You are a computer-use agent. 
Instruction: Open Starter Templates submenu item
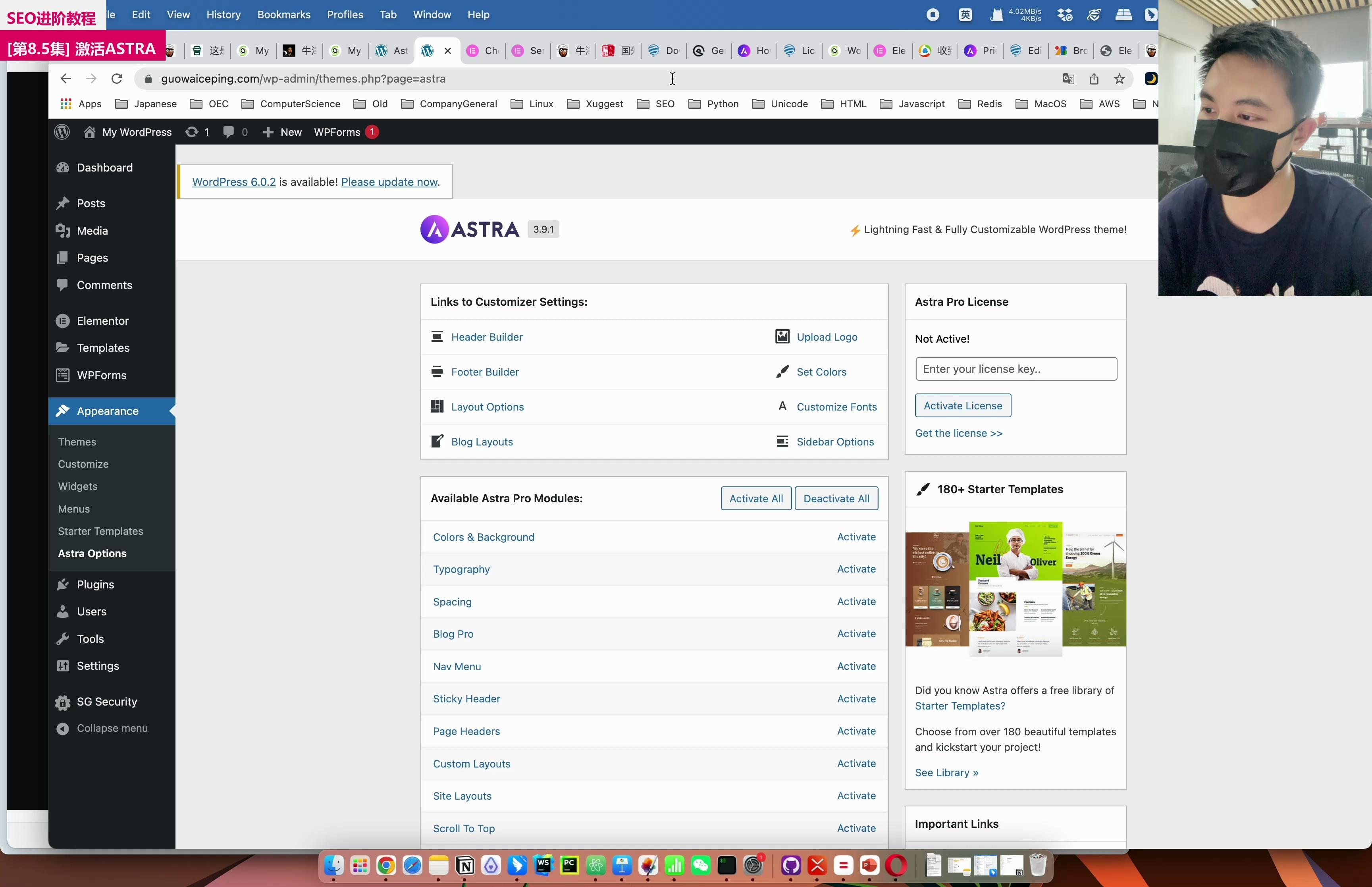coord(100,530)
